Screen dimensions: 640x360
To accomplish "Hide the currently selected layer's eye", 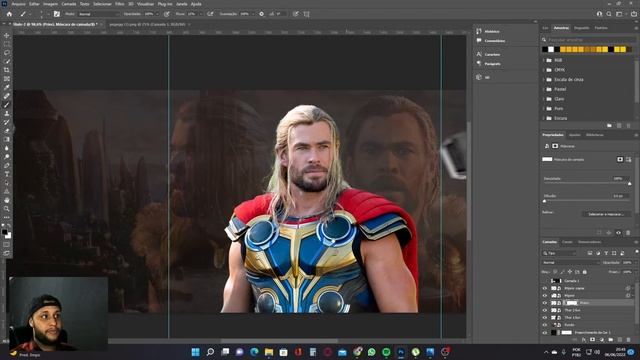I will [544, 303].
